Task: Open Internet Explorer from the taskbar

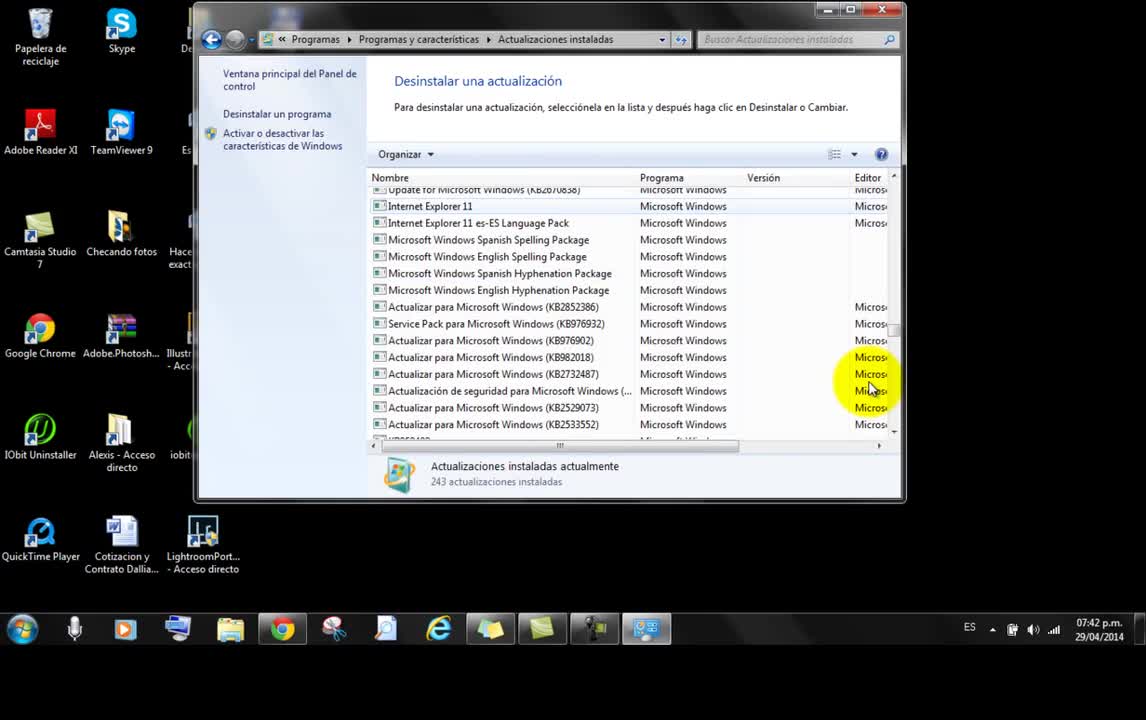Action: pos(439,629)
